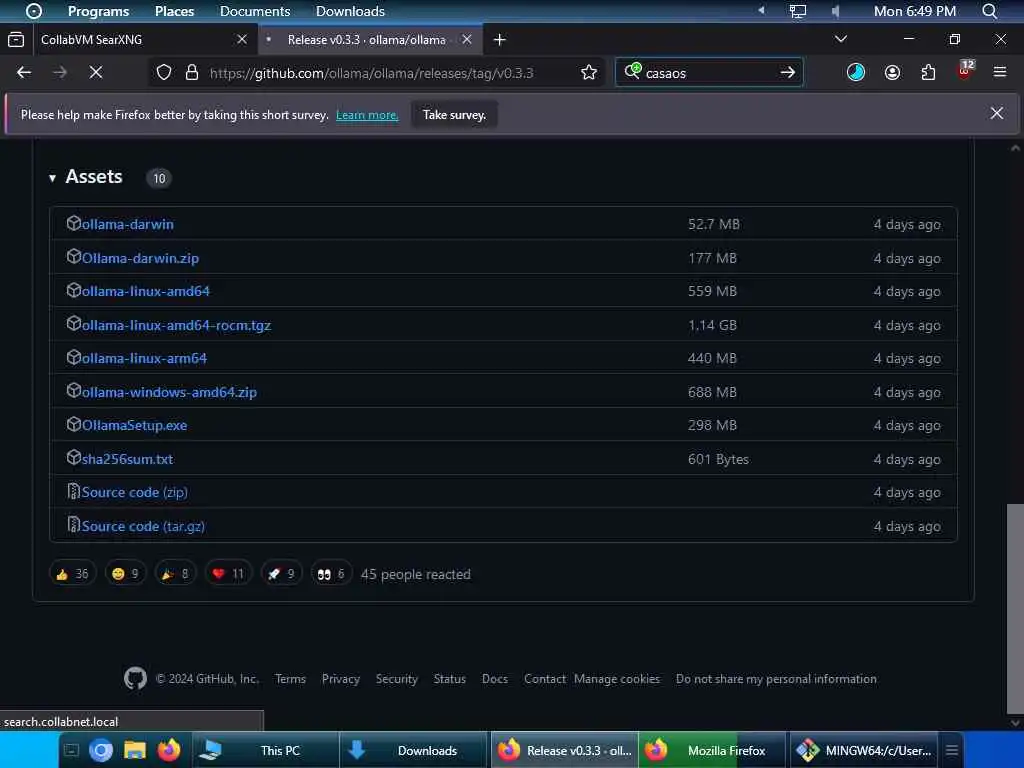Open the list all tabs dropdown chevron
Image resolution: width=1024 pixels, height=768 pixels.
(841, 39)
